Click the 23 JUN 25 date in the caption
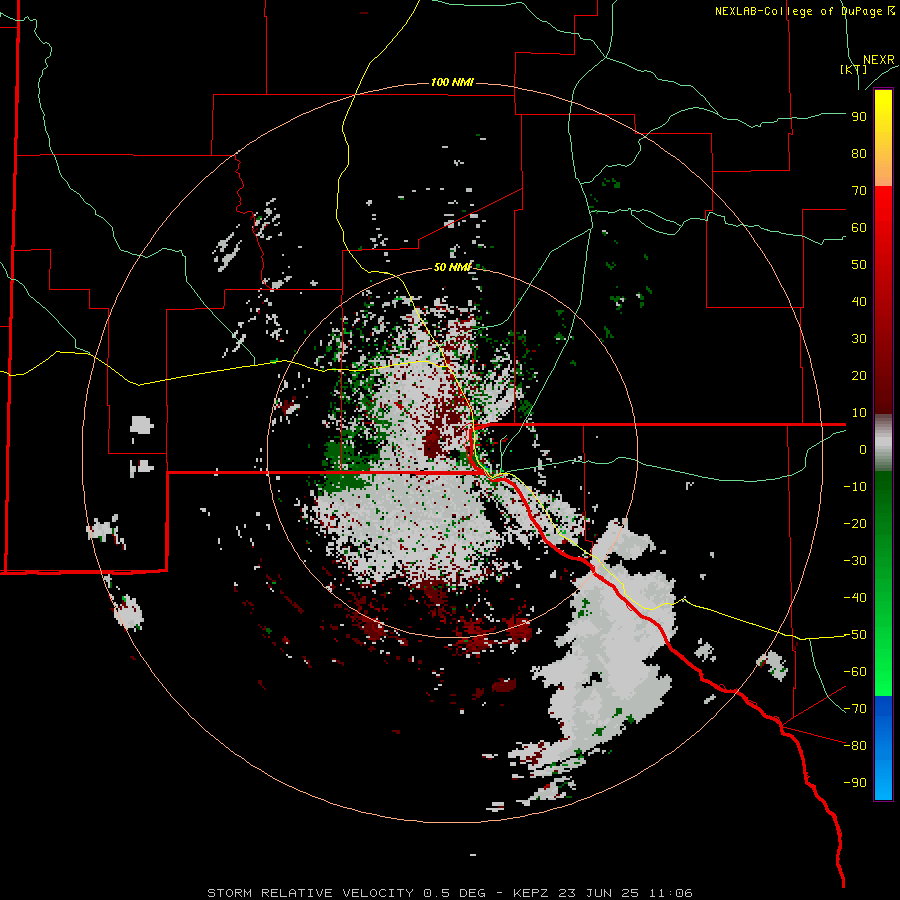Viewport: 900px width, 900px height. pos(600,893)
